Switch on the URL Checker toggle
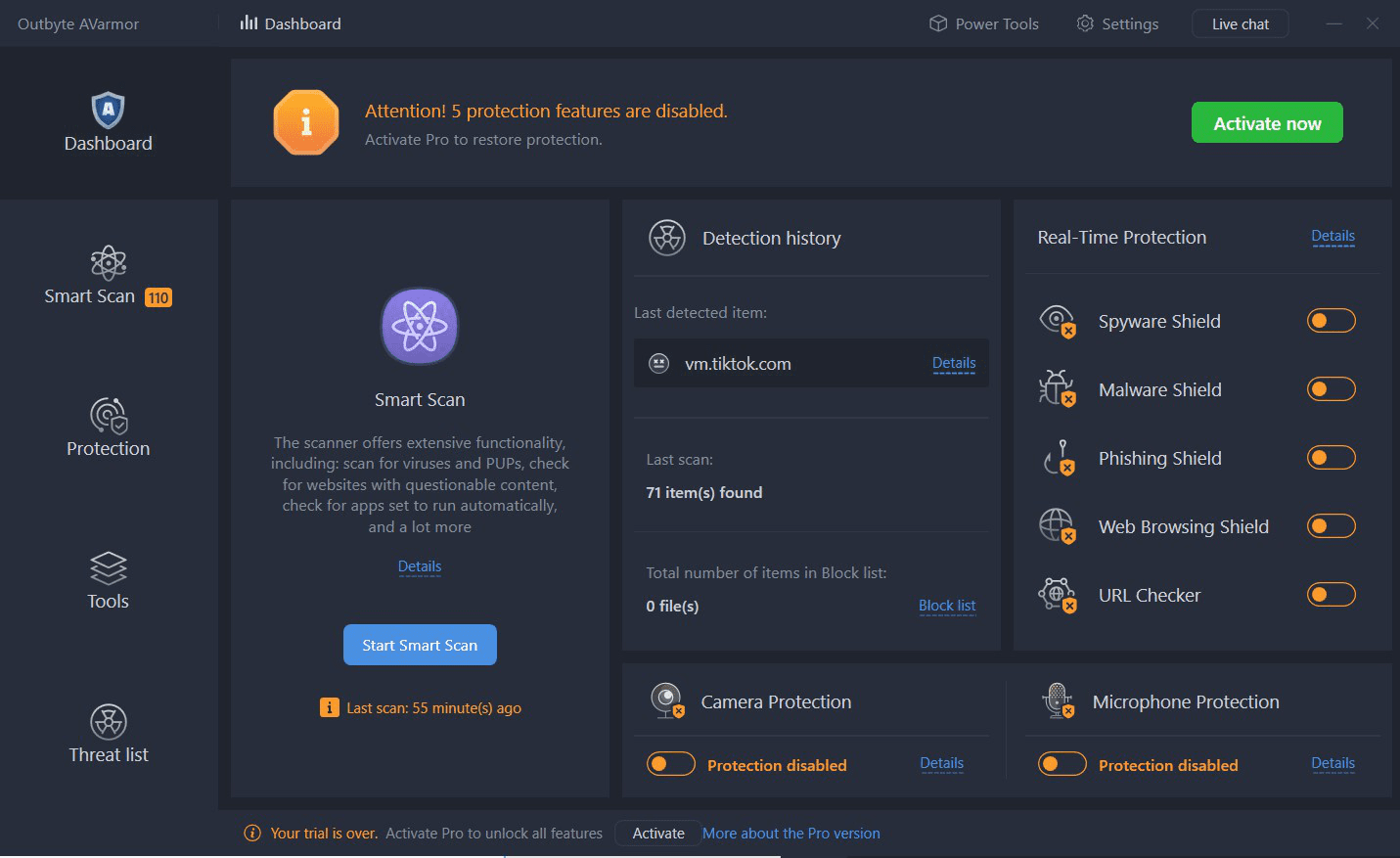The image size is (1400, 858). 1331,595
